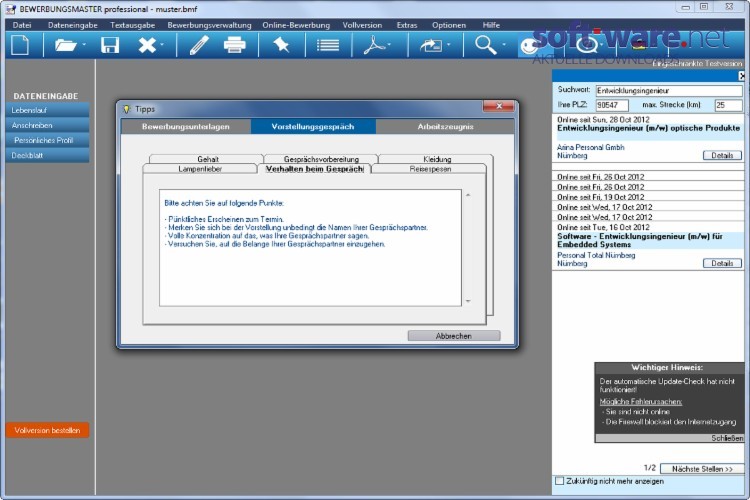Switch to the Arbeitszeugnis tab
The image size is (750, 500).
click(x=445, y=126)
